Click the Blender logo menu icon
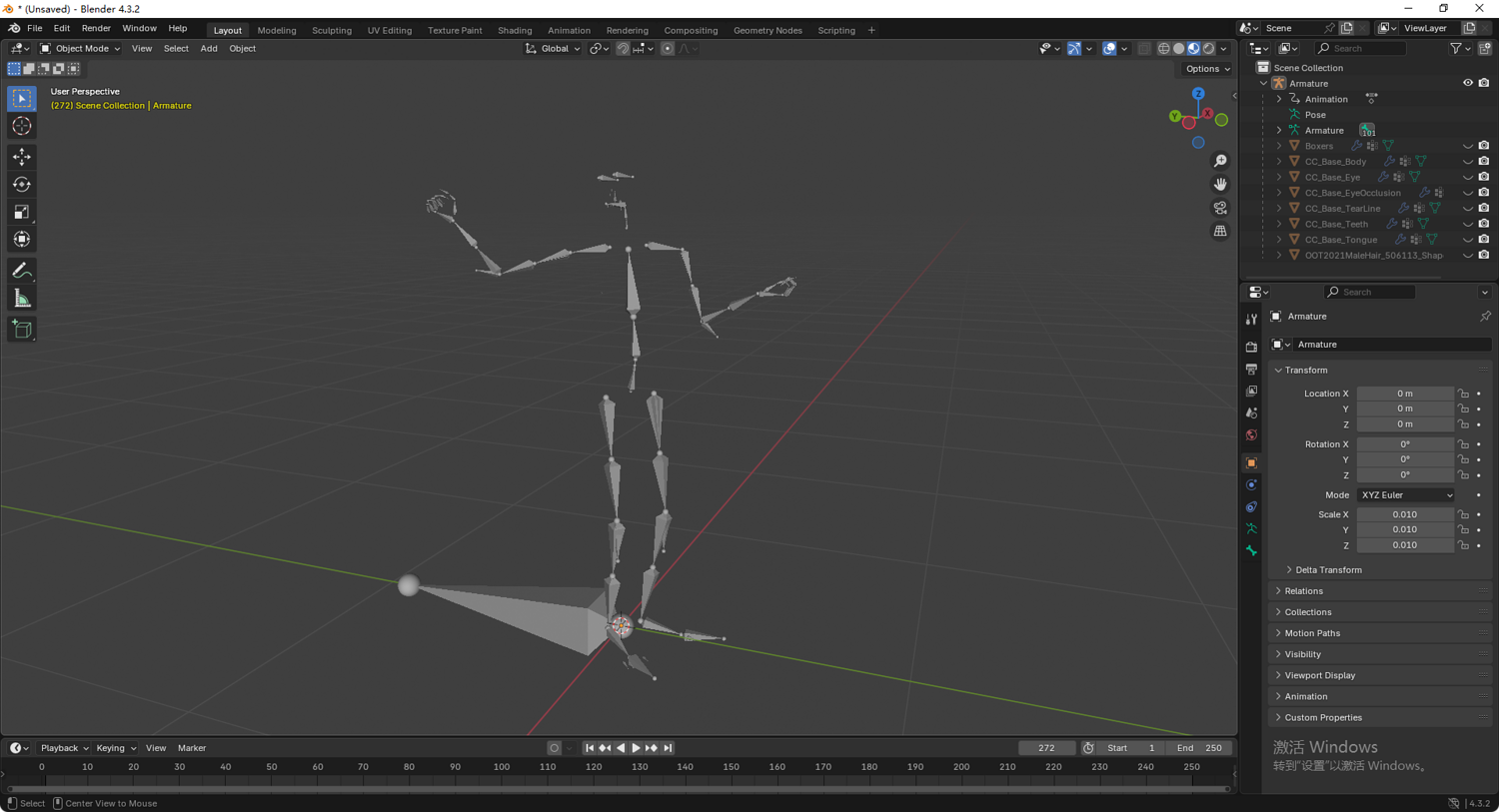1499x812 pixels. pyautogui.click(x=14, y=29)
